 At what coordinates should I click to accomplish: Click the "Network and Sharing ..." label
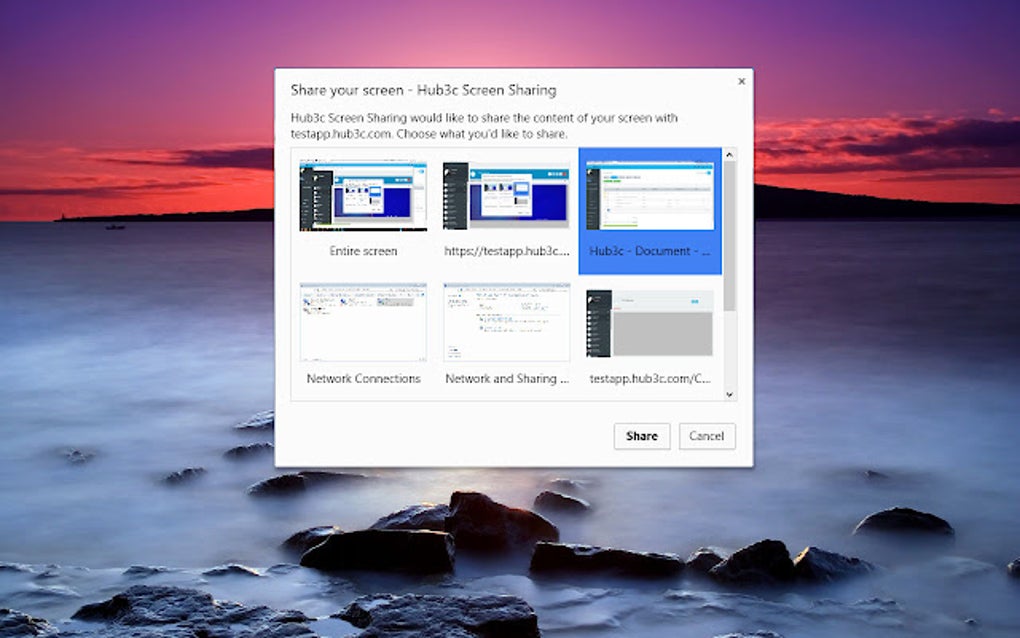tap(506, 378)
